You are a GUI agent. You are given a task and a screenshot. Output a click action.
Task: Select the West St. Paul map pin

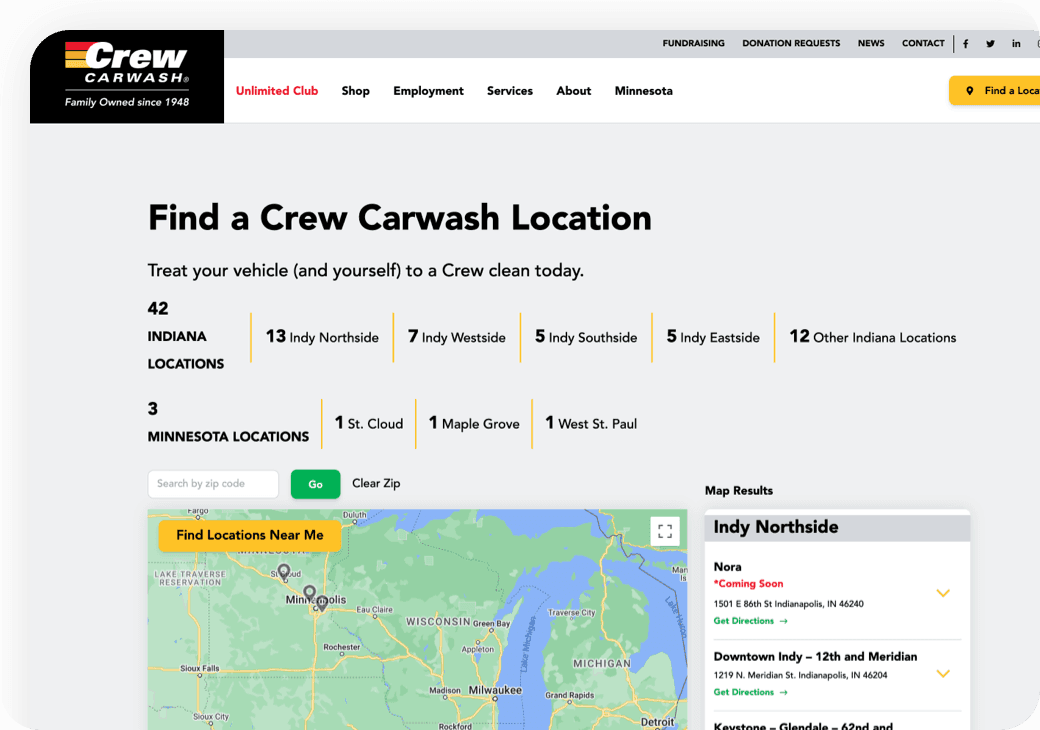[322, 603]
